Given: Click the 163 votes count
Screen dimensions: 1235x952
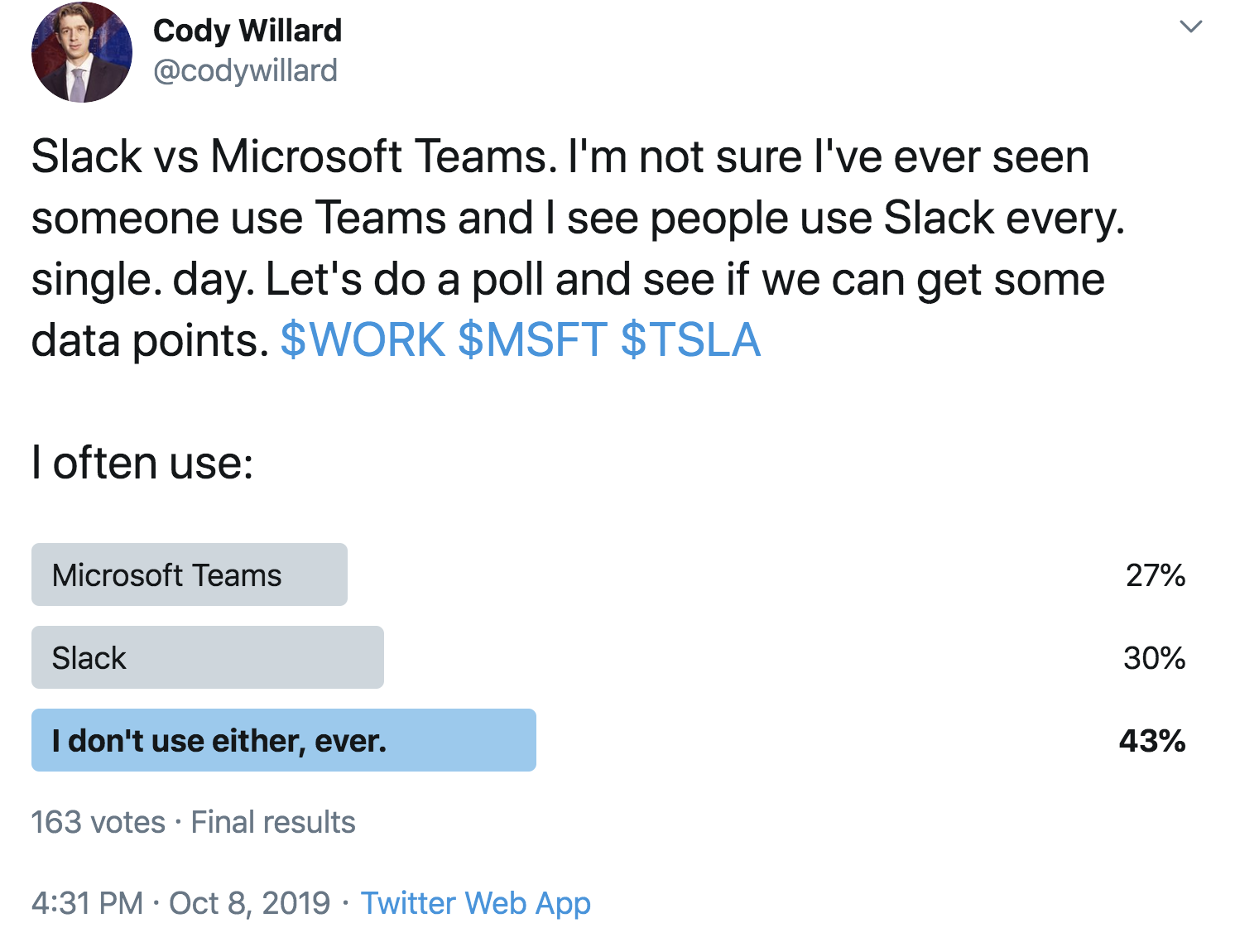Looking at the screenshot, I should (99, 822).
